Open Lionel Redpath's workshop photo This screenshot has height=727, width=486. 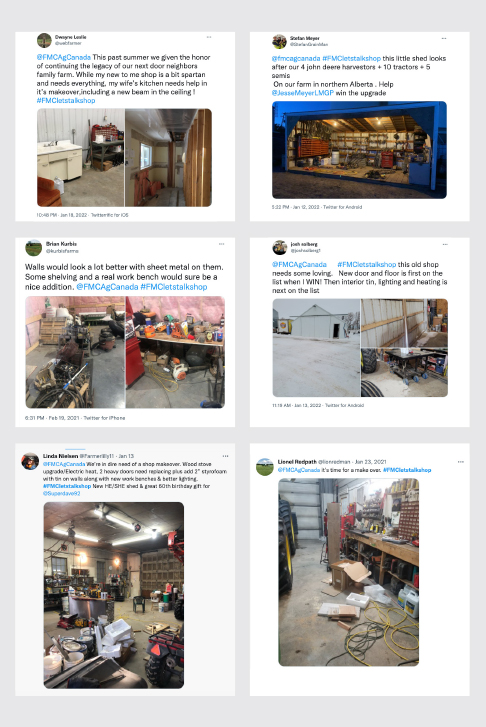349,572
